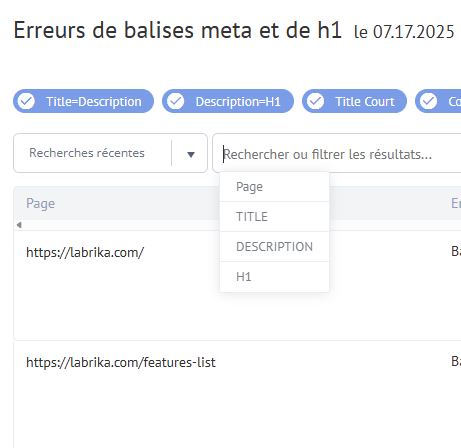Viewport: 461px width, 448px height.
Task: Click the checkmark icon on the partially visible chip
Action: [428, 101]
